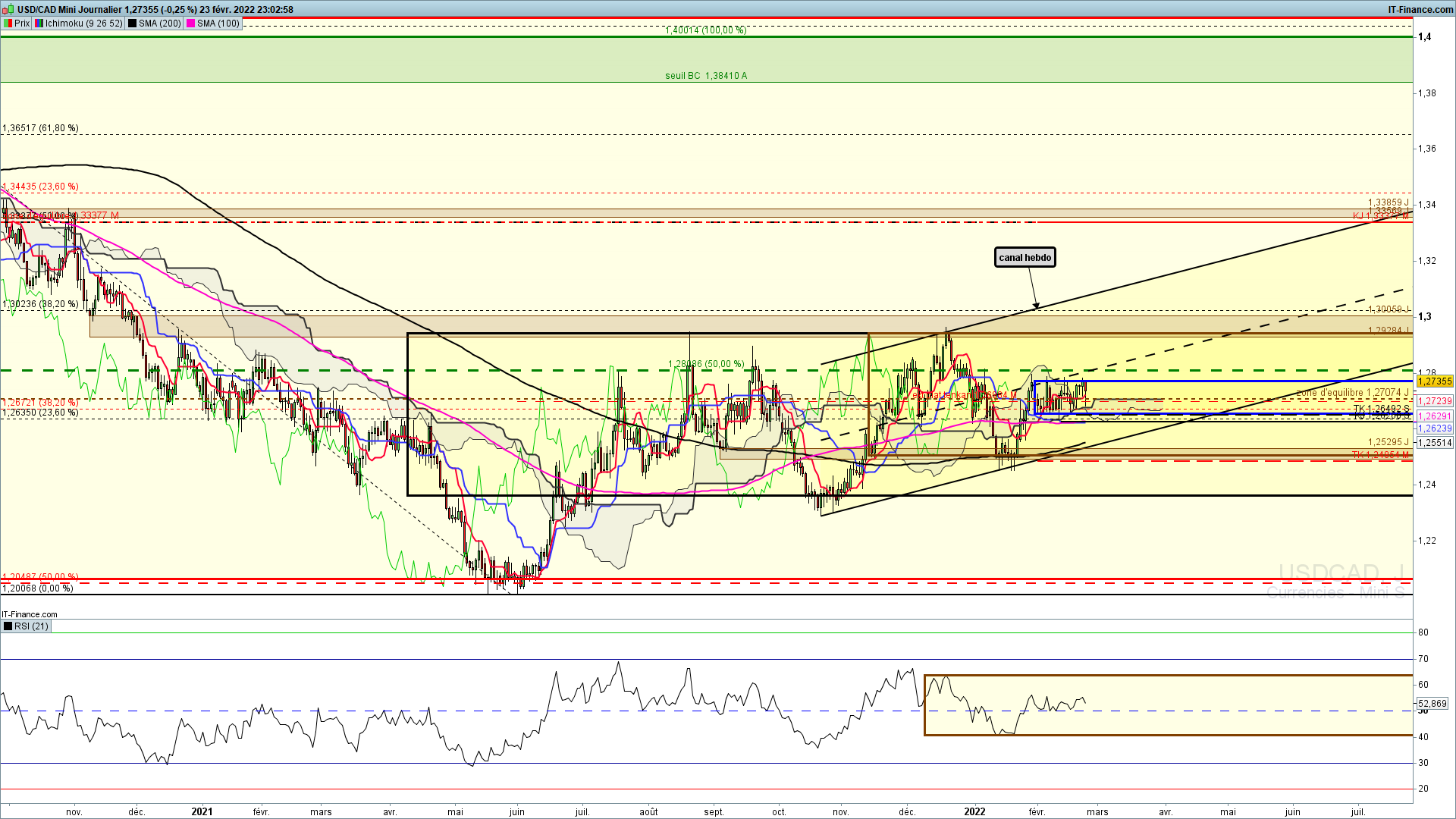
Task: Open the Prix indicator settings label
Action: [22, 24]
